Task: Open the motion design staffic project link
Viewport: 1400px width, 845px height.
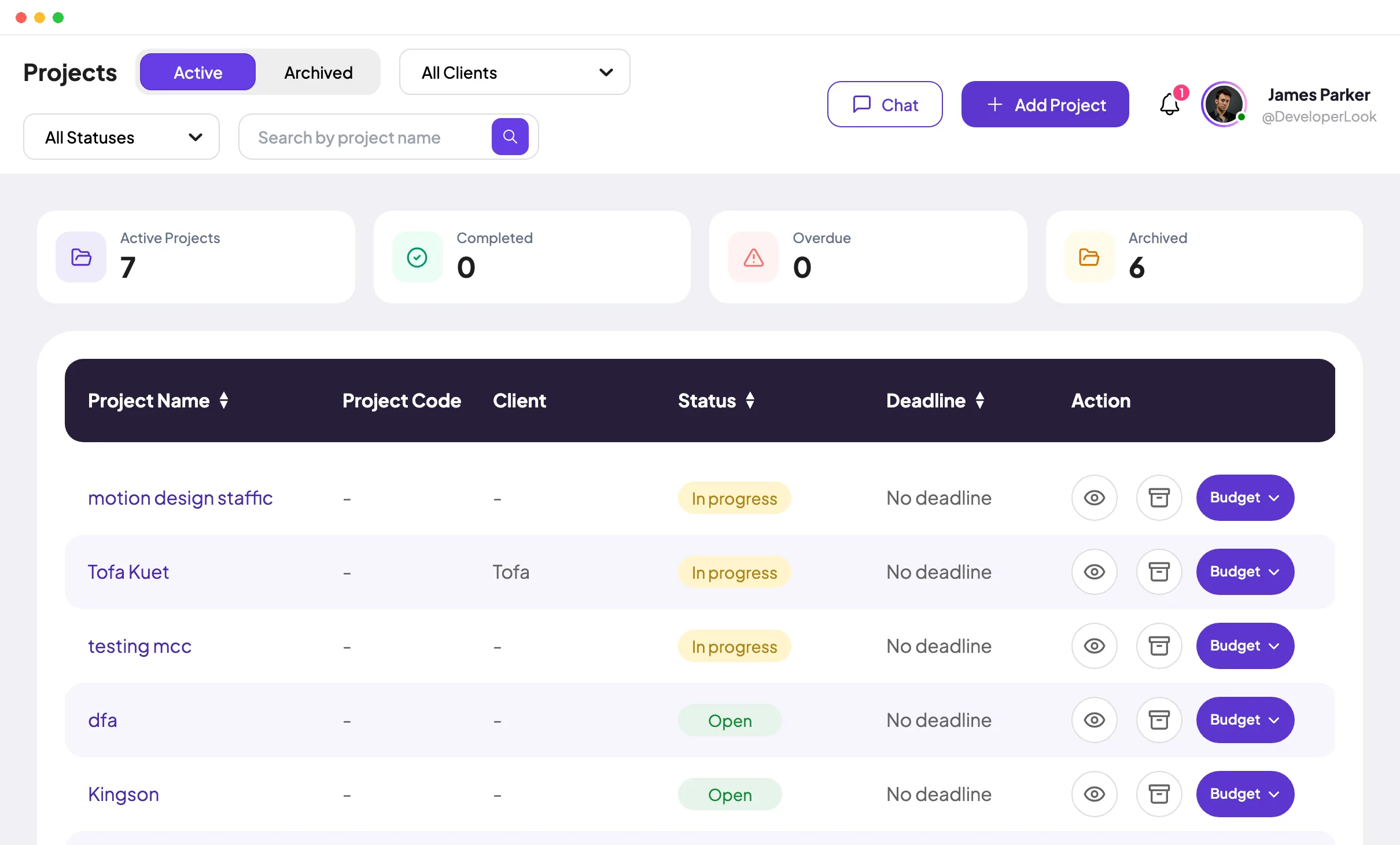Action: point(180,498)
